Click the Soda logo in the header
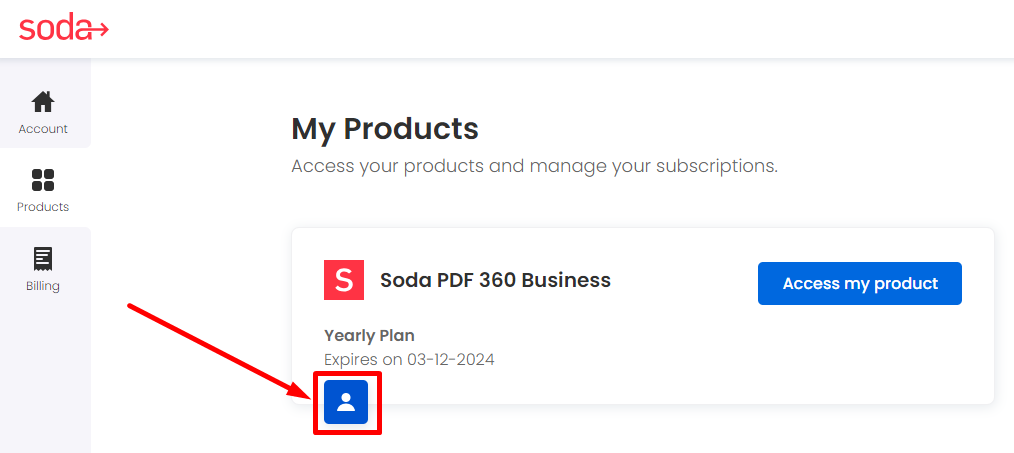The width and height of the screenshot is (1014, 453). pyautogui.click(x=63, y=28)
